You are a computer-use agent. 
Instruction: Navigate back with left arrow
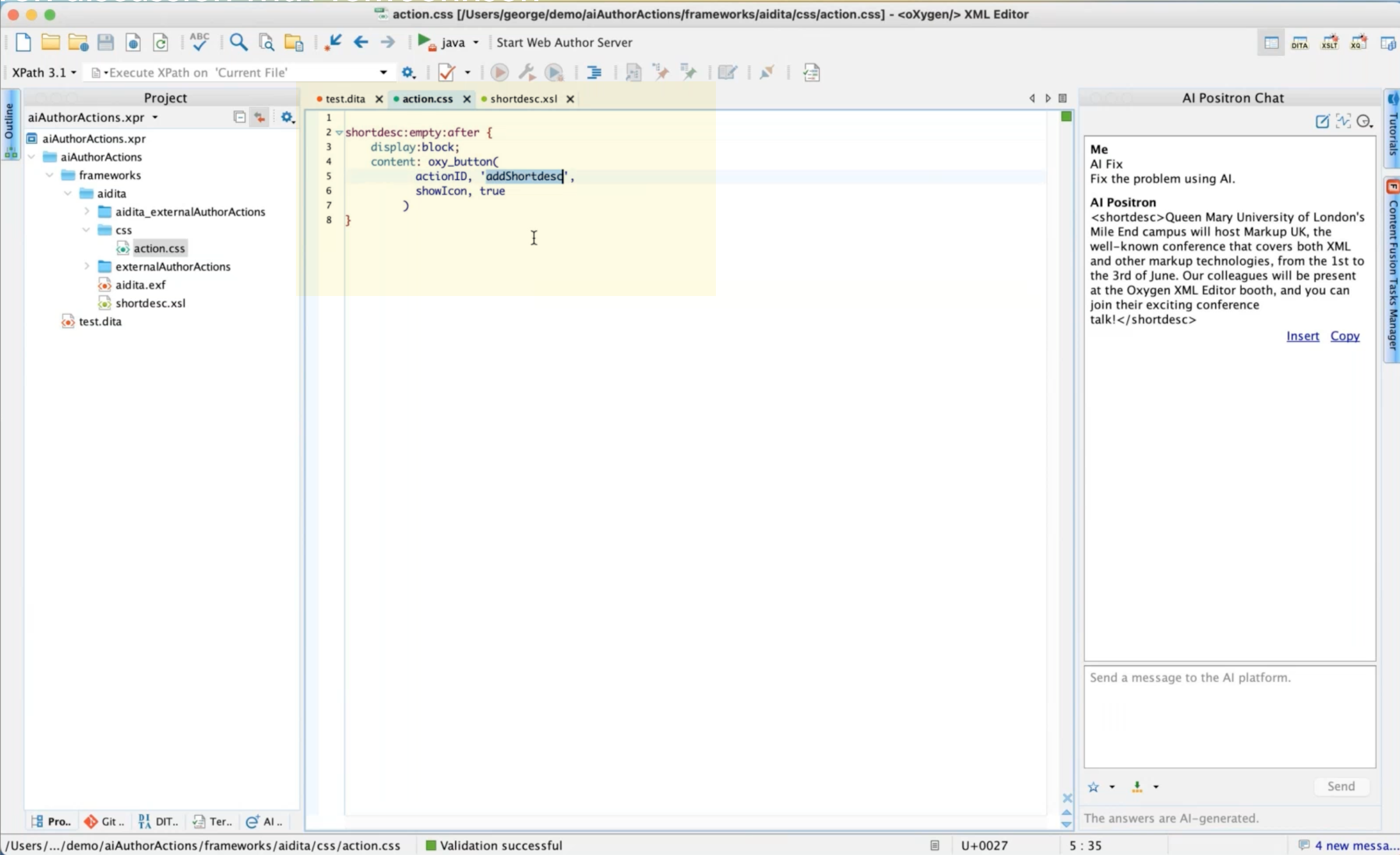361,42
